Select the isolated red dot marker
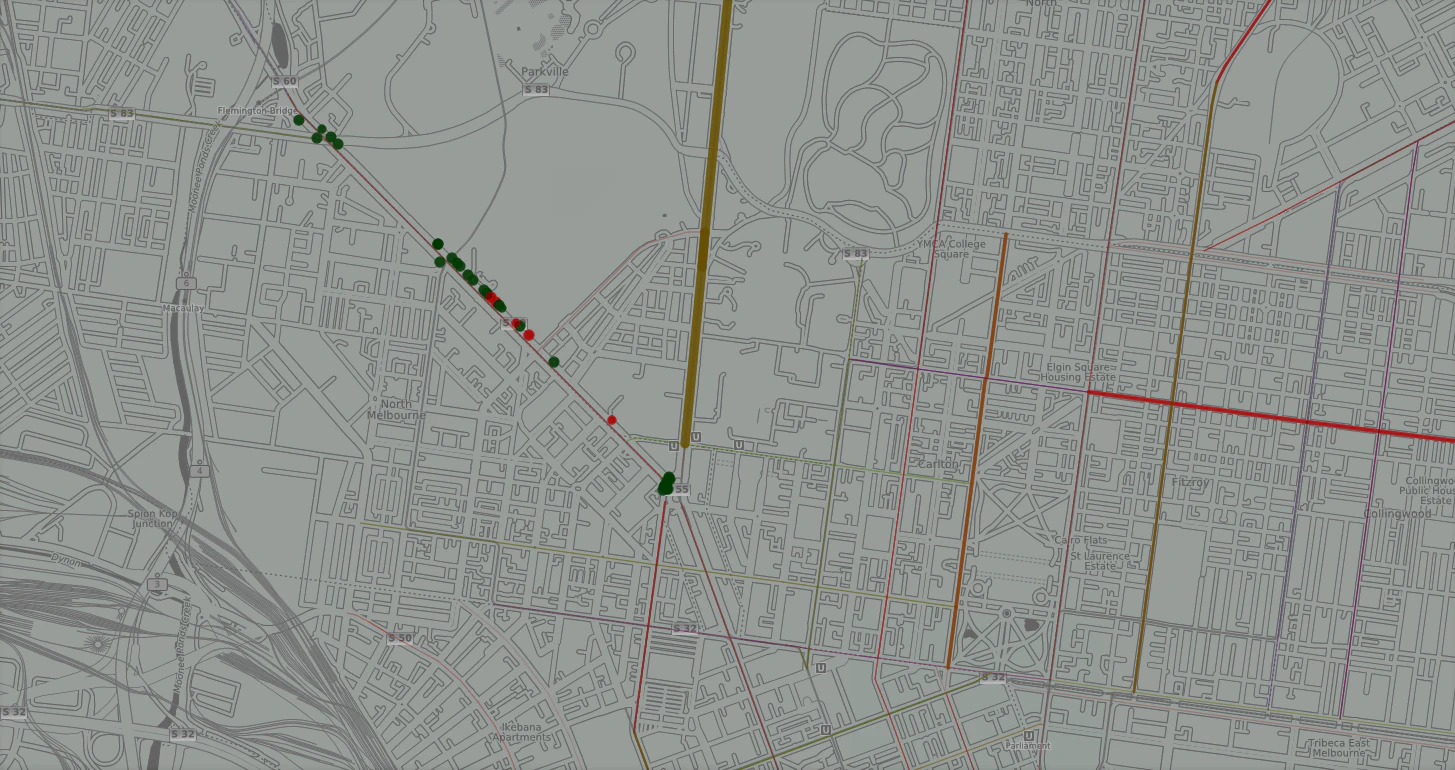1455x770 pixels. (x=612, y=420)
